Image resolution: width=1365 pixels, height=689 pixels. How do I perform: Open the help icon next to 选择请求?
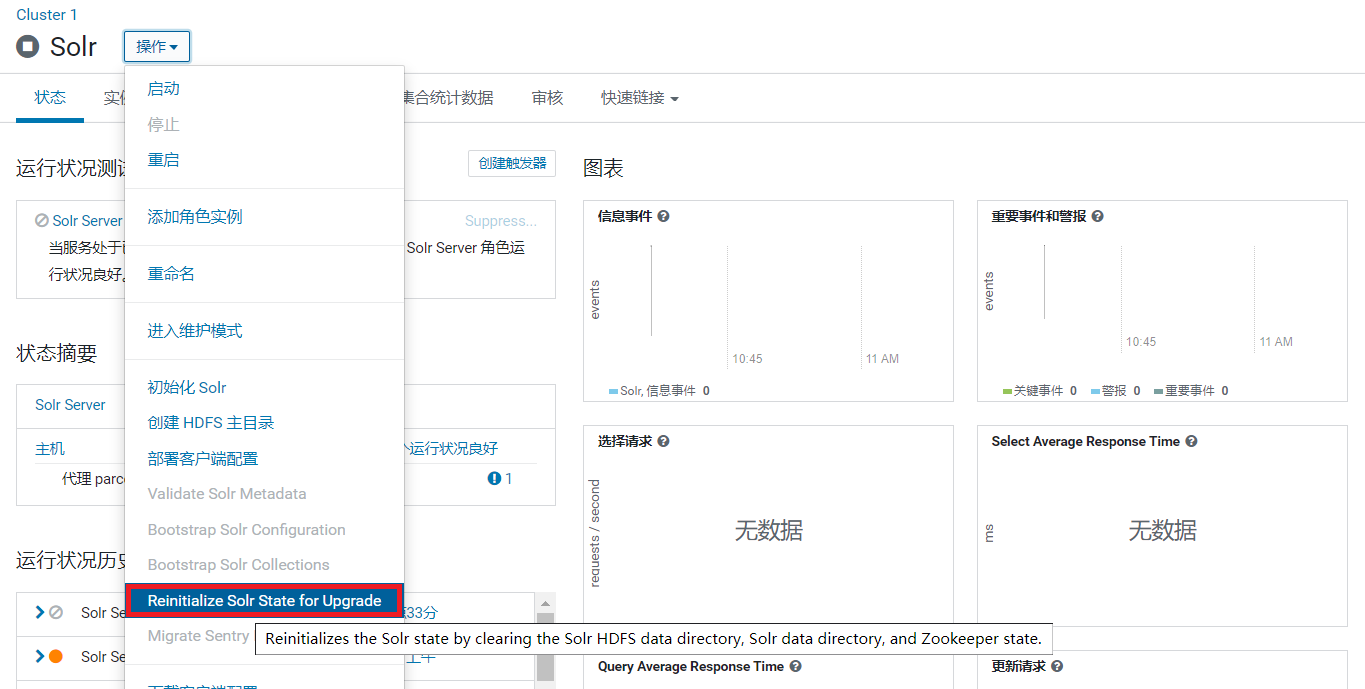(663, 441)
